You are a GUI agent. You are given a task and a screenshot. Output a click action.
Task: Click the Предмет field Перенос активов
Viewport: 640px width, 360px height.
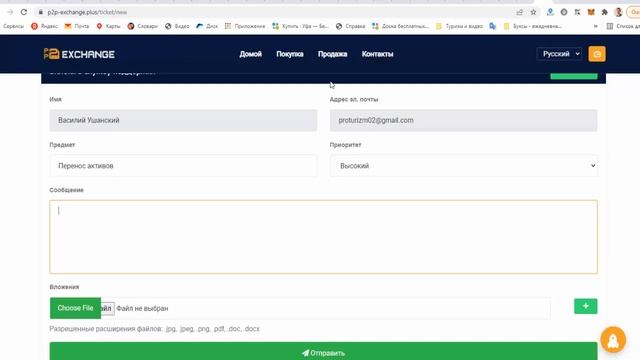(x=183, y=166)
